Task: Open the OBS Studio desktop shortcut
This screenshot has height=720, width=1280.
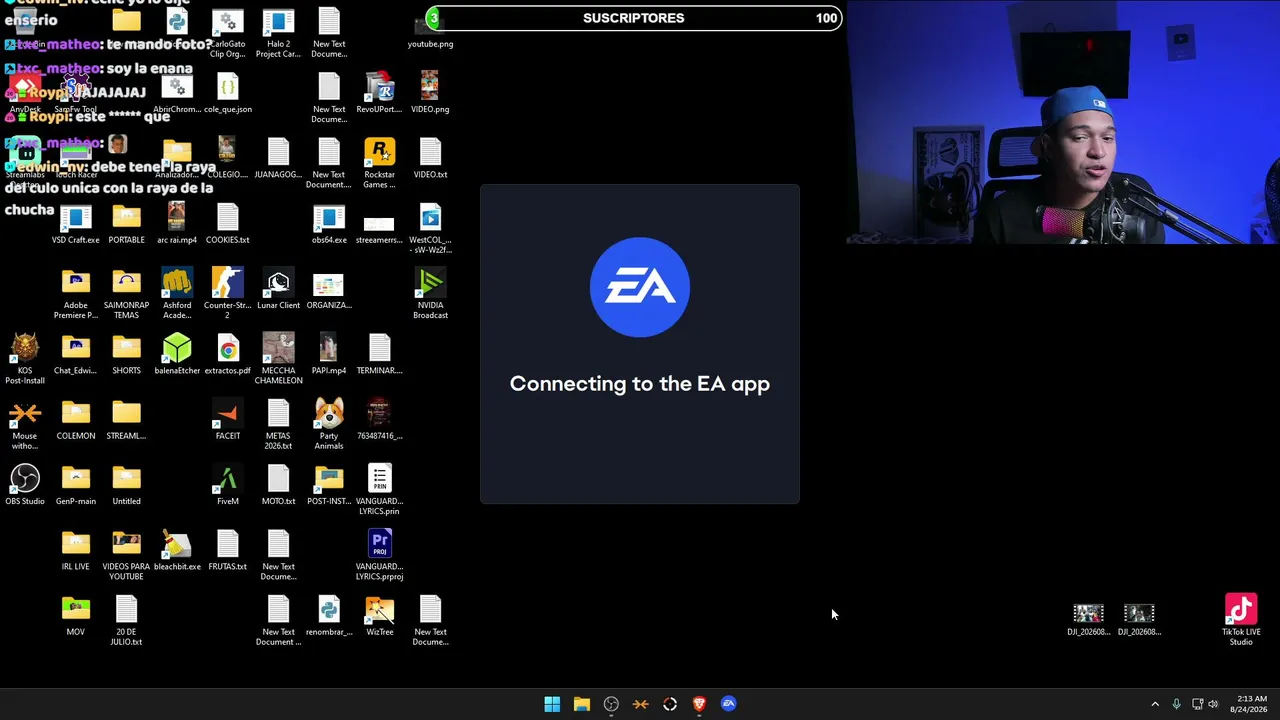Action: (25, 480)
